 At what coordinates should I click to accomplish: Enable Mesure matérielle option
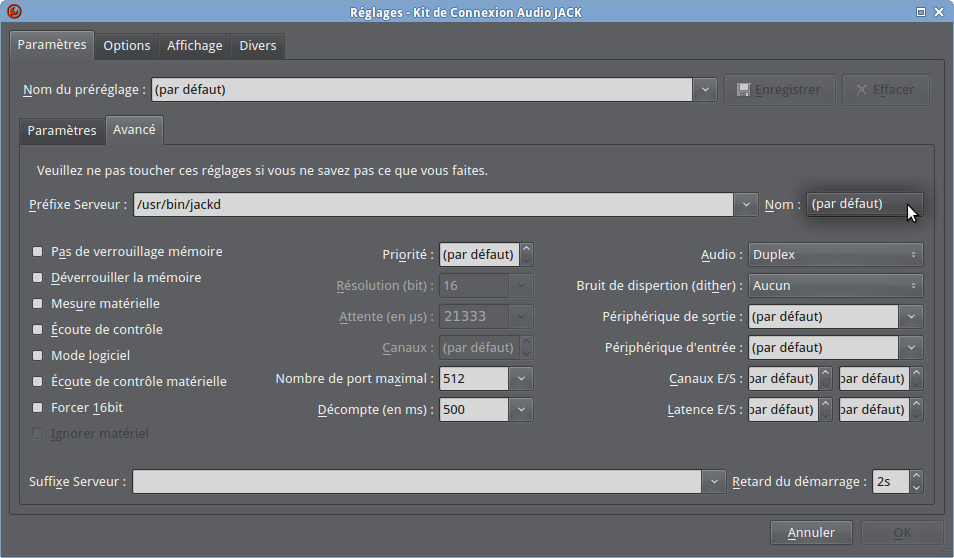coord(38,304)
